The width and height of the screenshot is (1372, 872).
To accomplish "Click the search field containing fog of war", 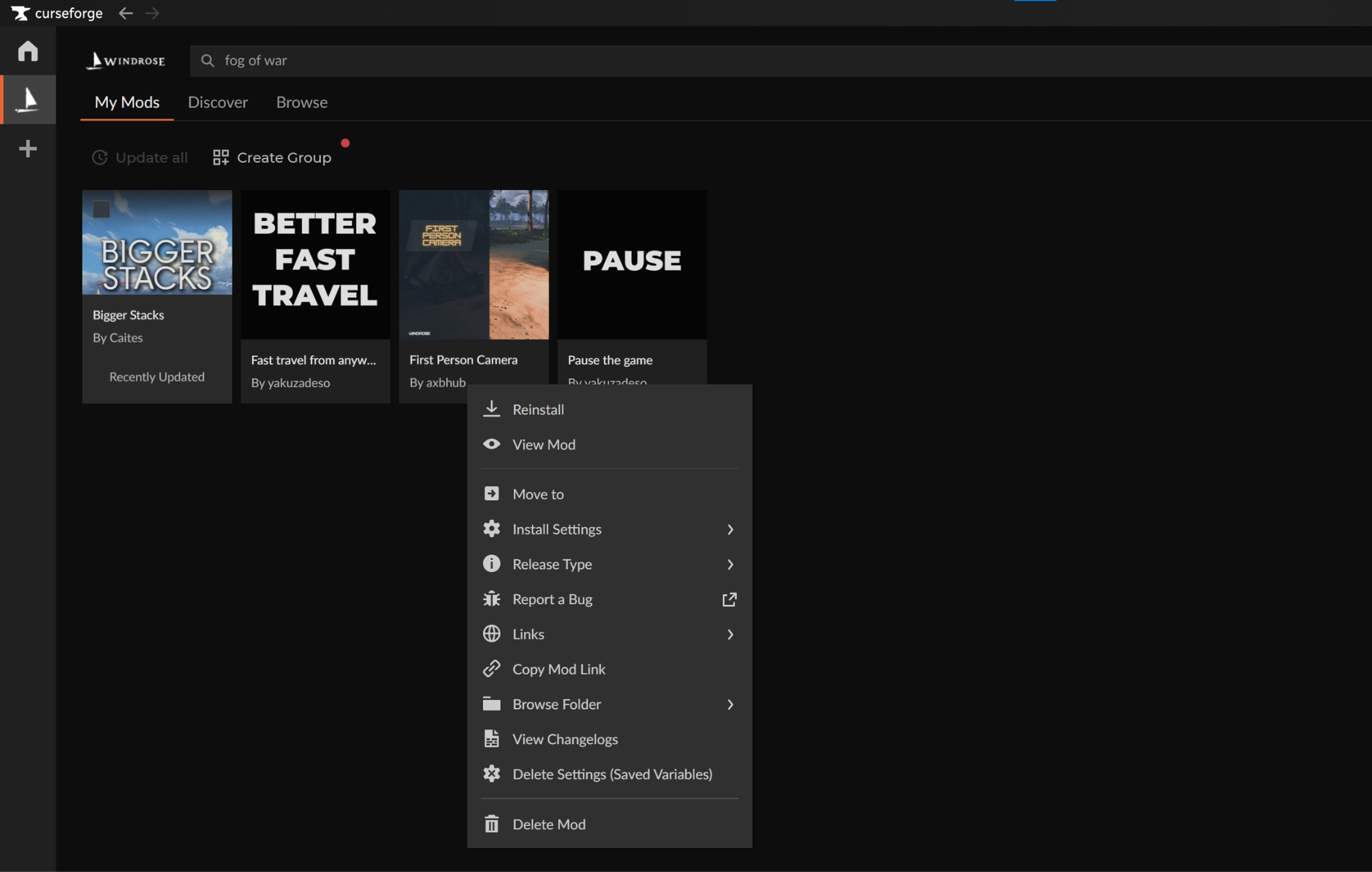I will point(781,60).
